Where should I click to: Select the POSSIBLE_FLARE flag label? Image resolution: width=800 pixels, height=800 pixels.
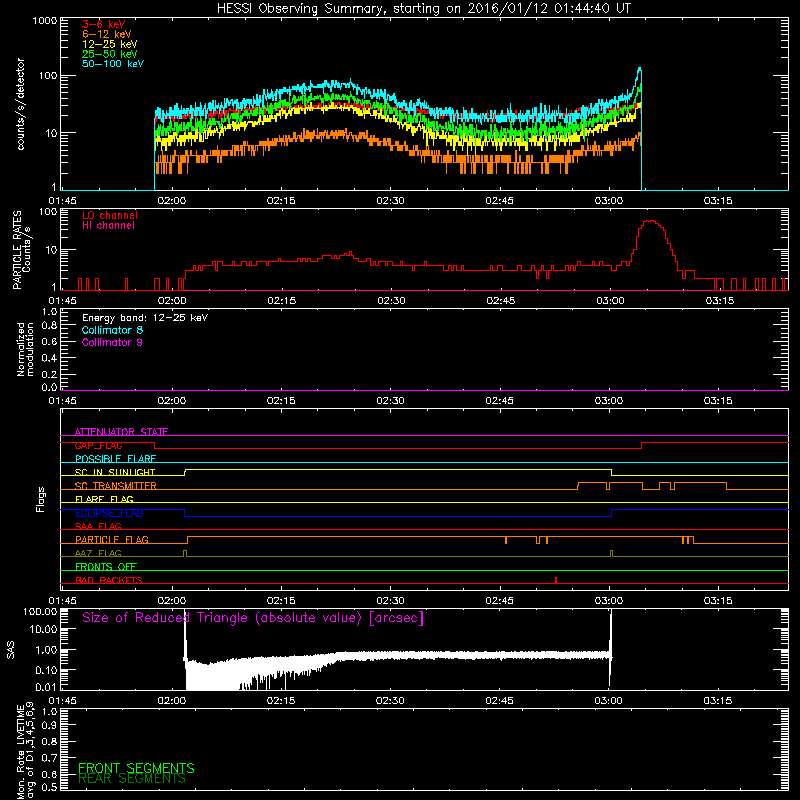click(x=115, y=459)
